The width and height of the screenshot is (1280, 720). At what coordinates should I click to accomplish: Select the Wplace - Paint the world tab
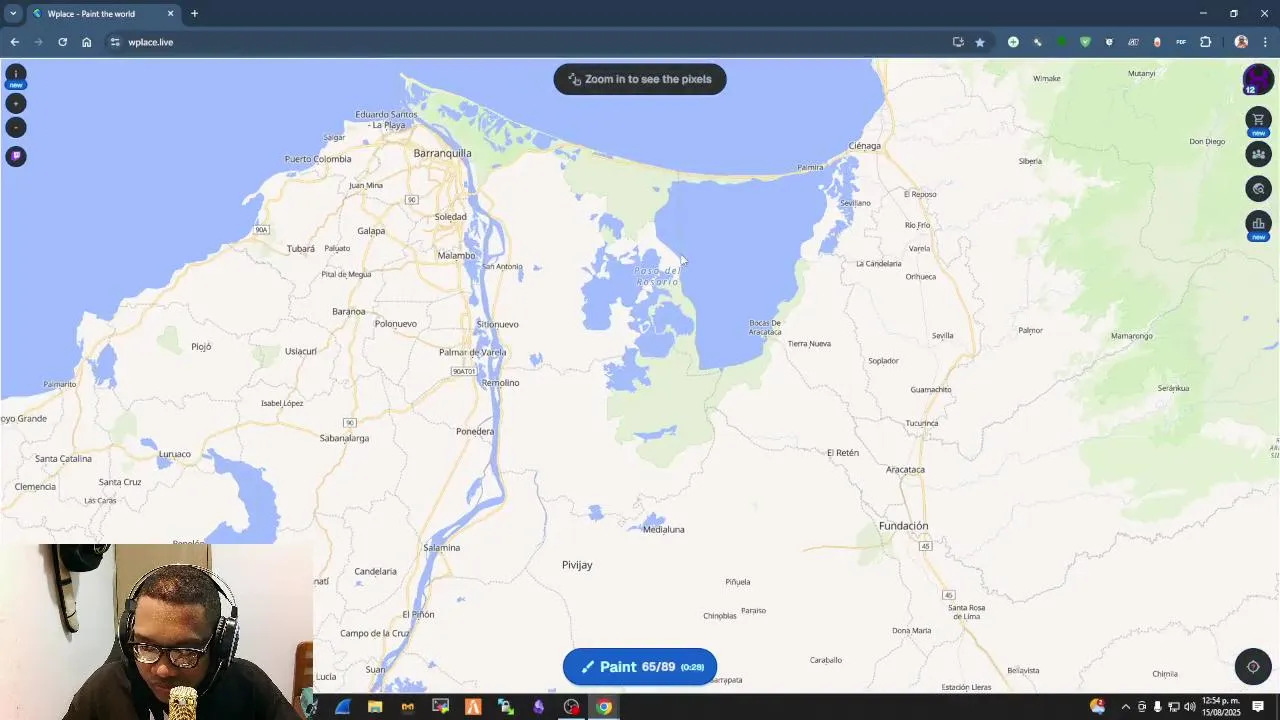click(x=103, y=14)
